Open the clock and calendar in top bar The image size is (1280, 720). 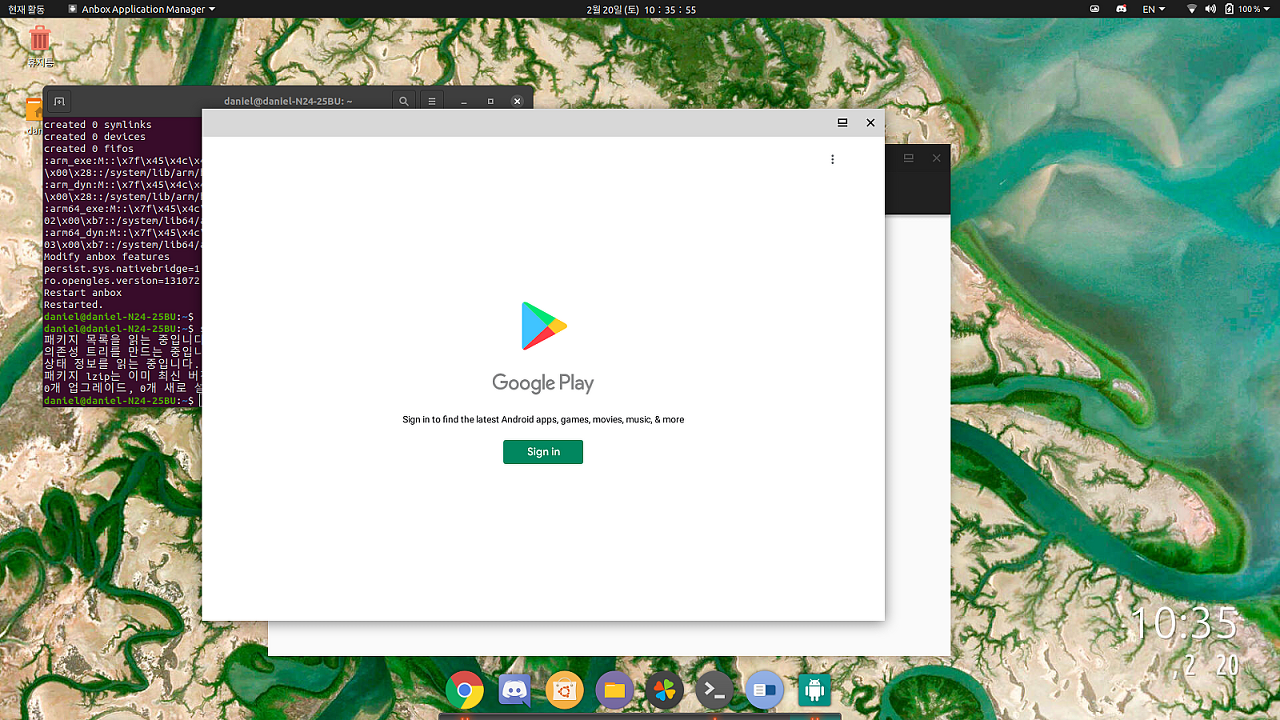click(641, 9)
